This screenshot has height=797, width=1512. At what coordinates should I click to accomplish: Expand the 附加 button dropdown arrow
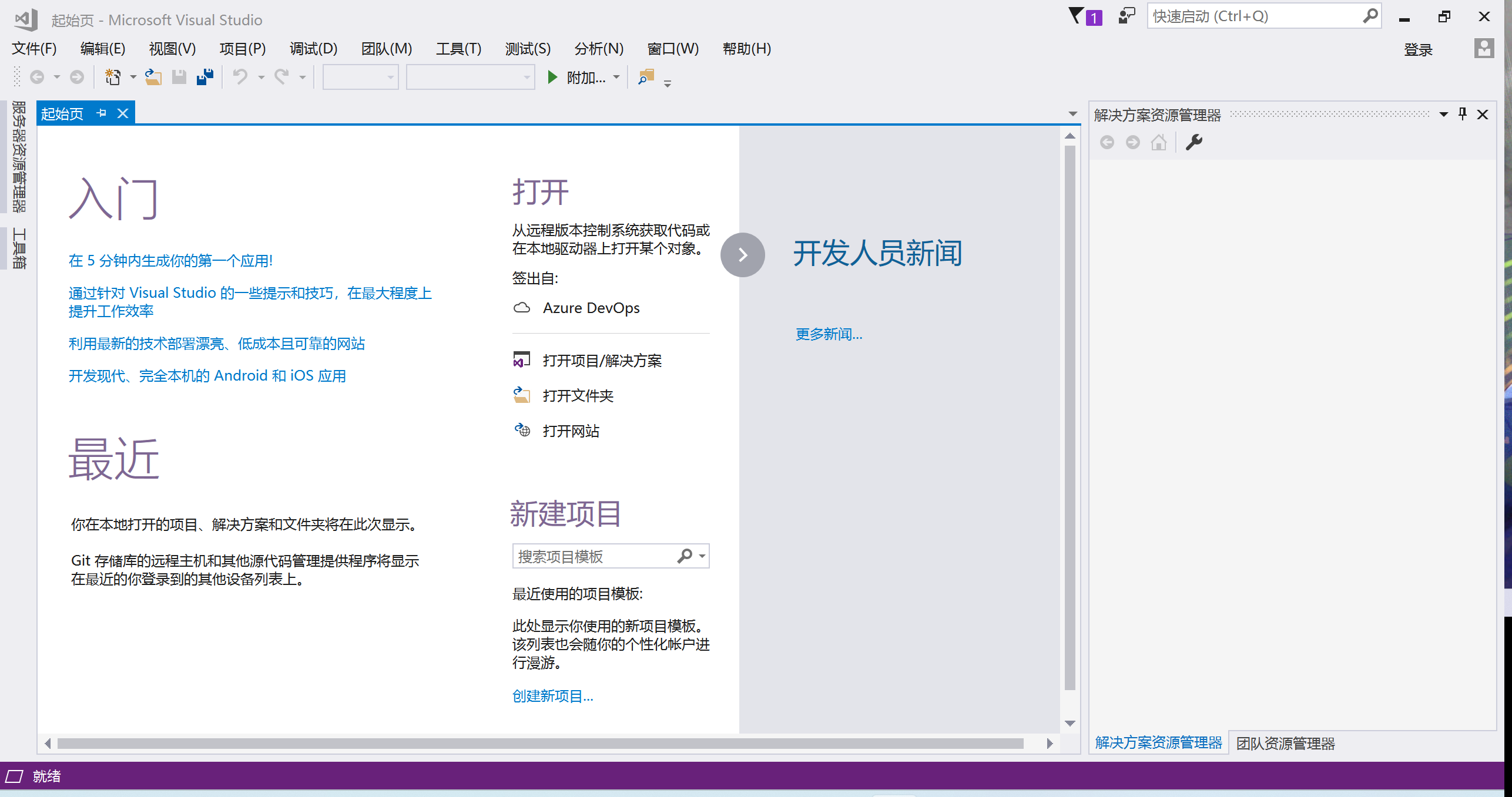tap(616, 77)
